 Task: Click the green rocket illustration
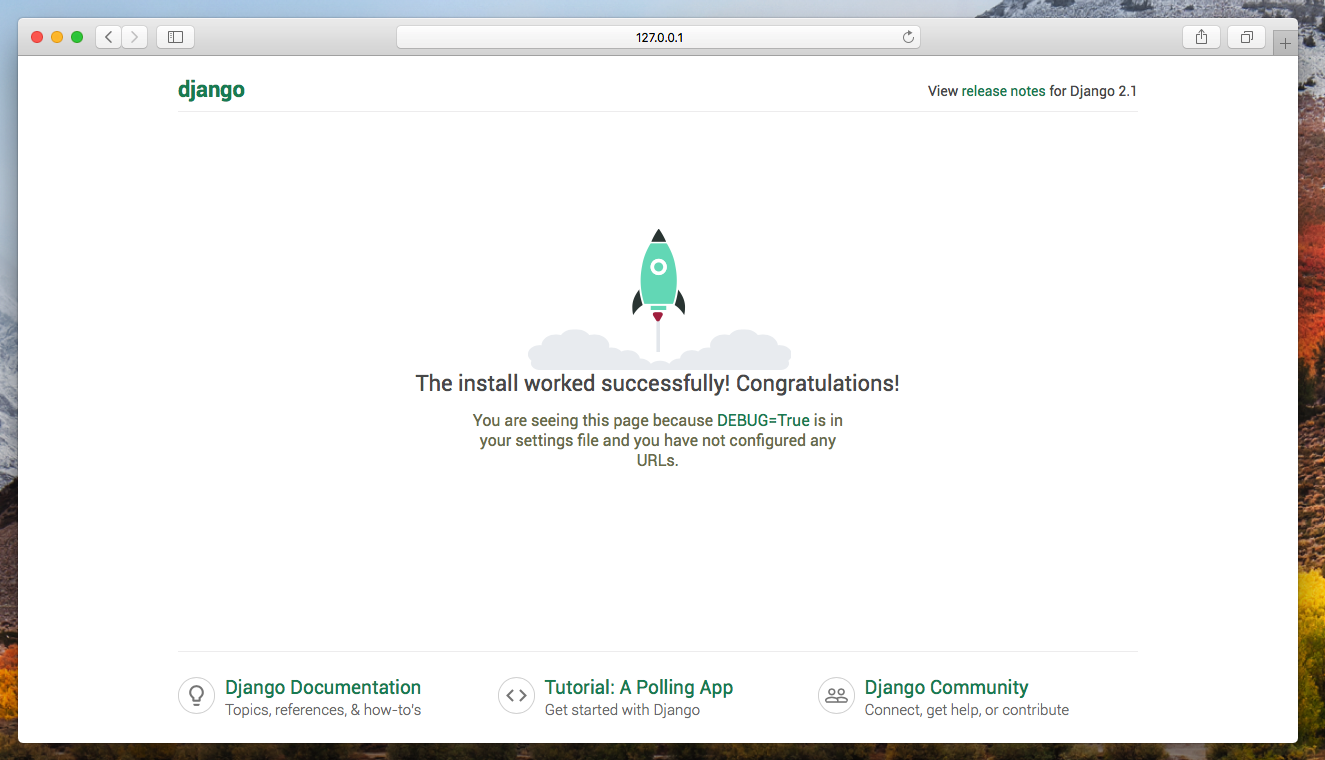pyautogui.click(x=658, y=290)
